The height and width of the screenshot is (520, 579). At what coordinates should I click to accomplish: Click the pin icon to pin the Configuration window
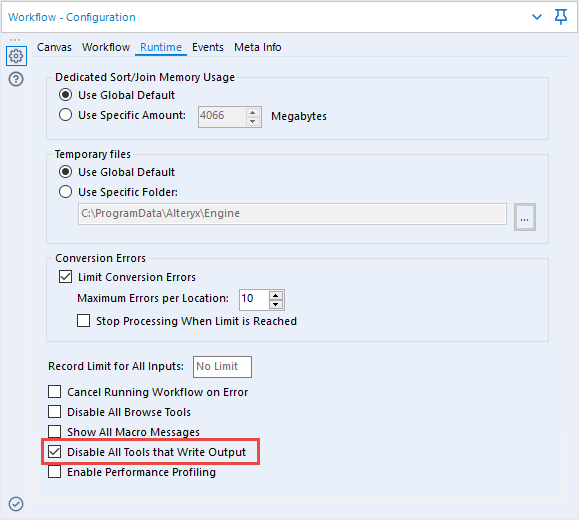[561, 17]
